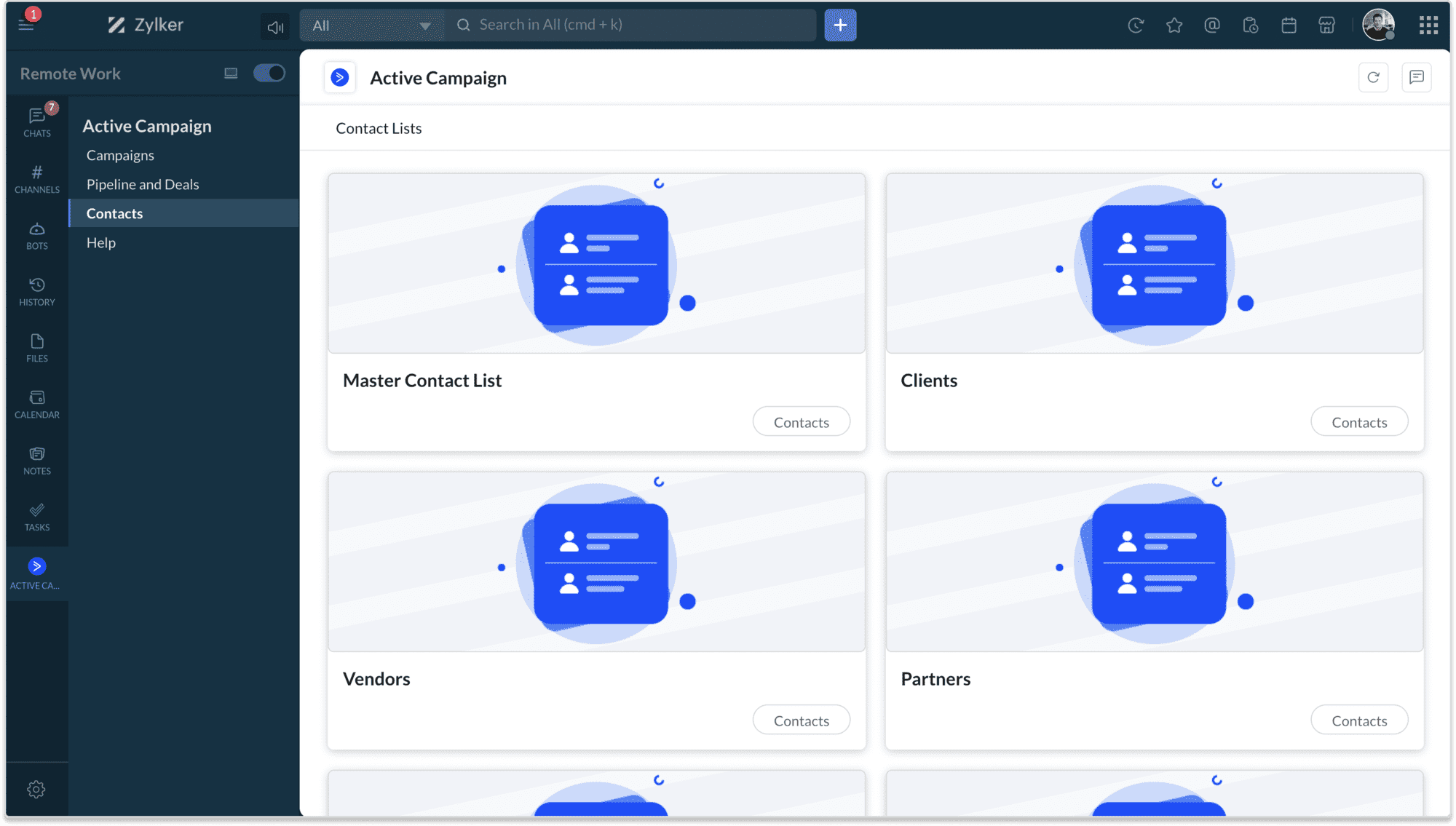Open Files in the sidebar
The image size is (1456, 826).
37,348
